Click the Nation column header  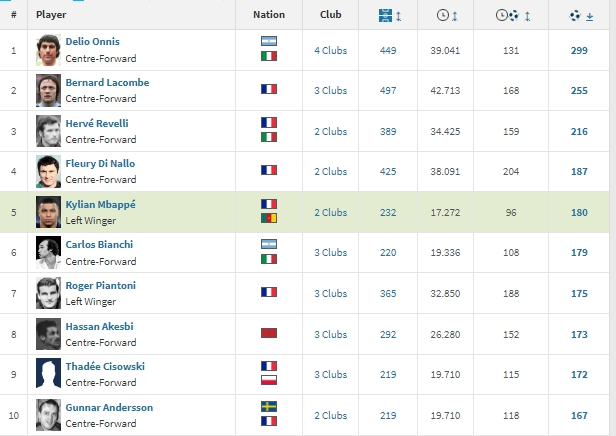point(269,15)
